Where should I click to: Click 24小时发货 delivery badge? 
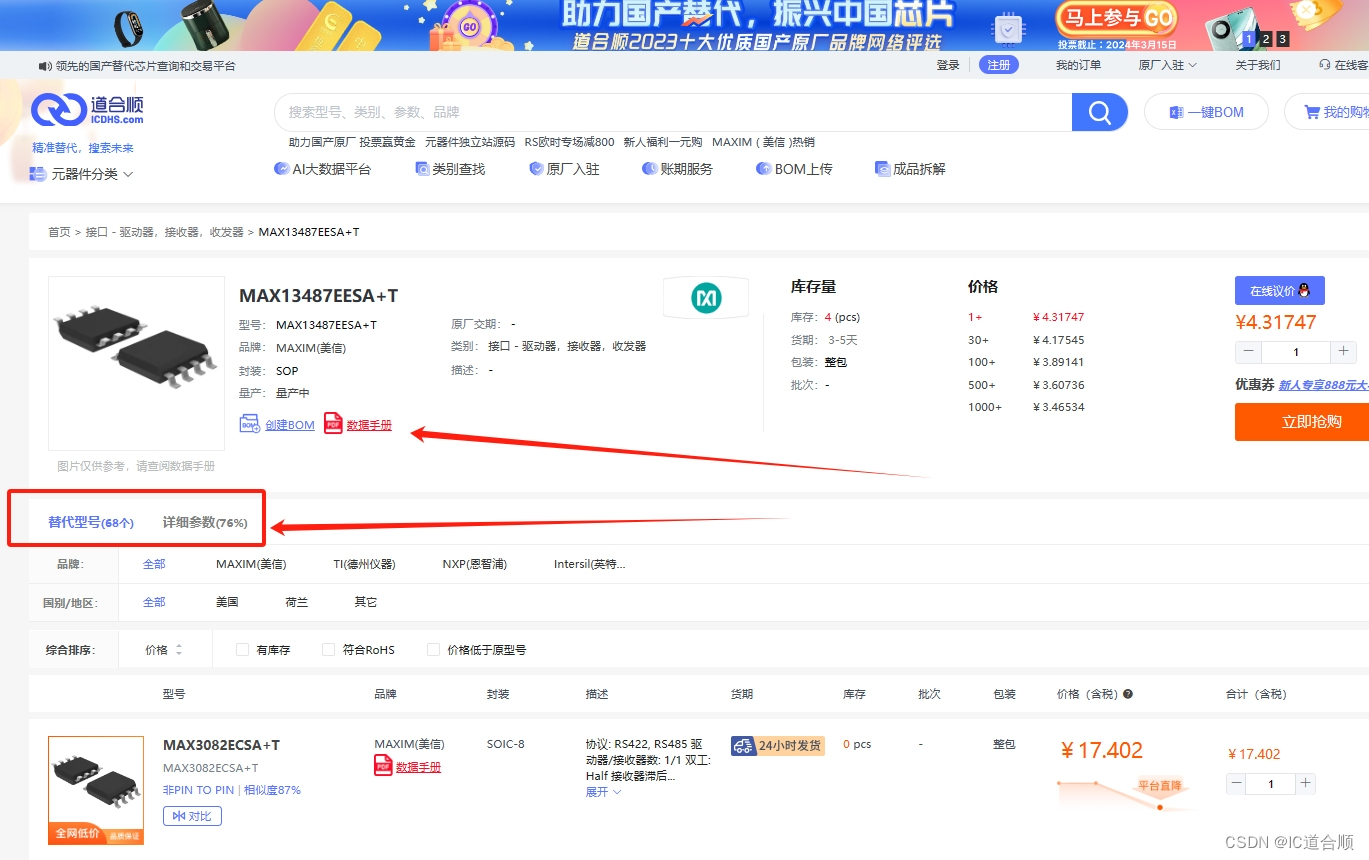pyautogui.click(x=778, y=745)
